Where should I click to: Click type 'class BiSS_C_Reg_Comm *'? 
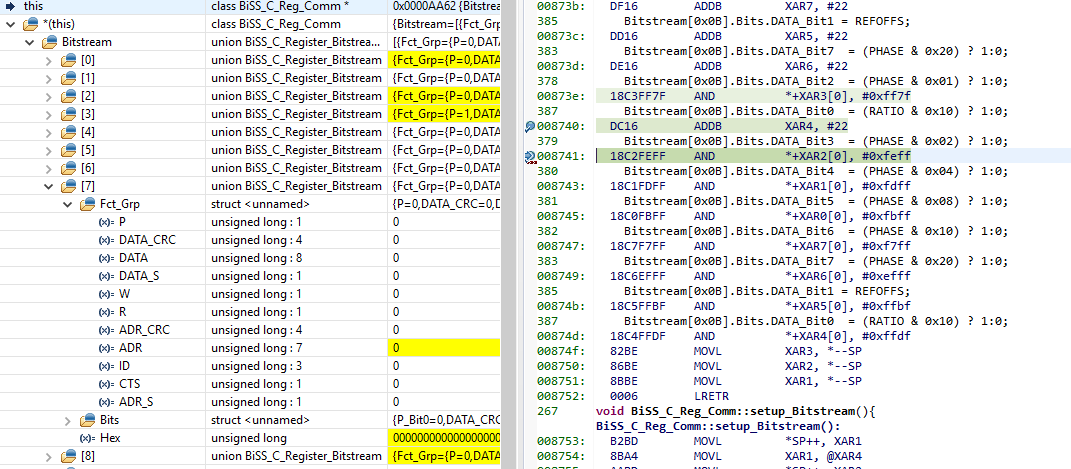[281, 6]
